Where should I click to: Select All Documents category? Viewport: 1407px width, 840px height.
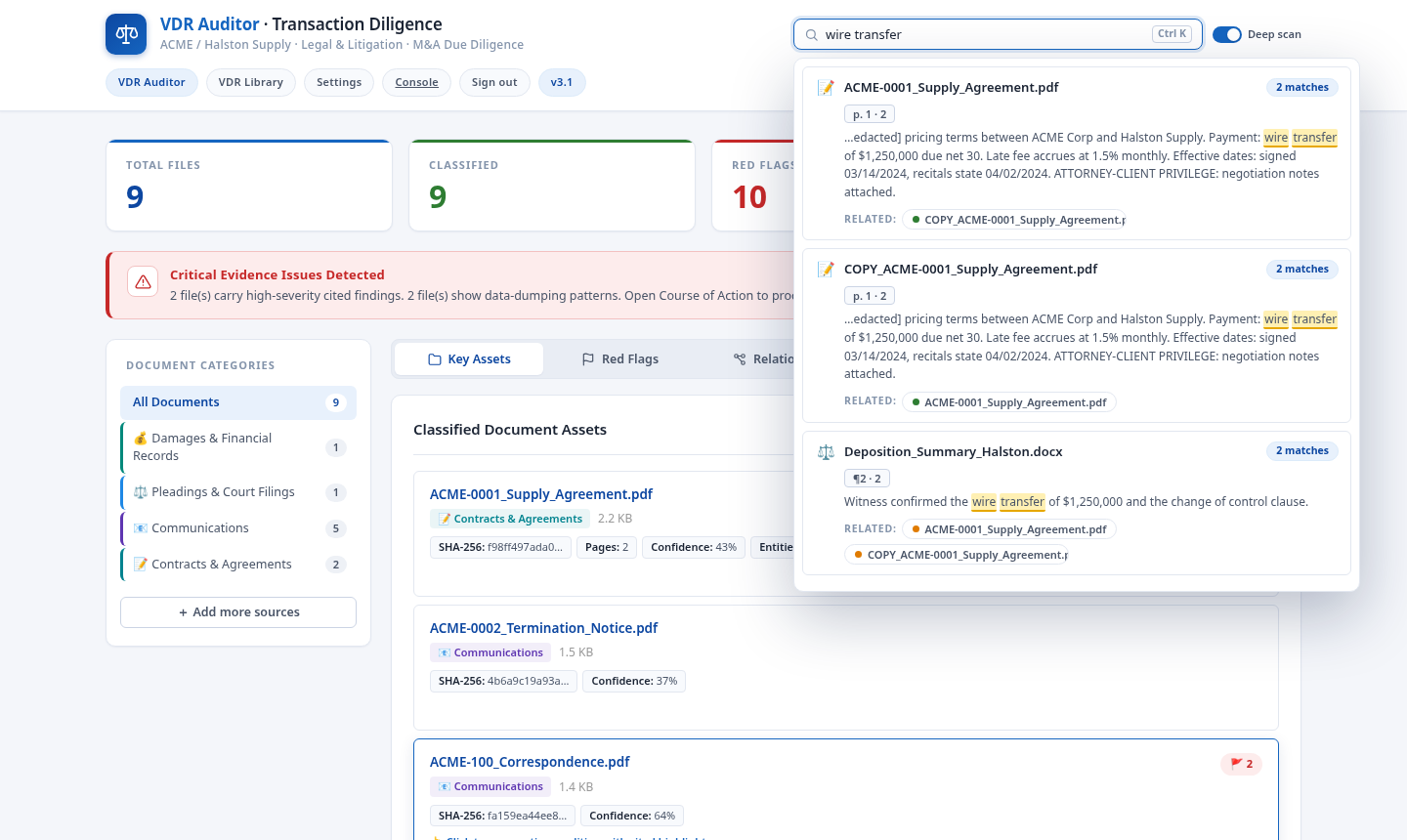tap(238, 402)
